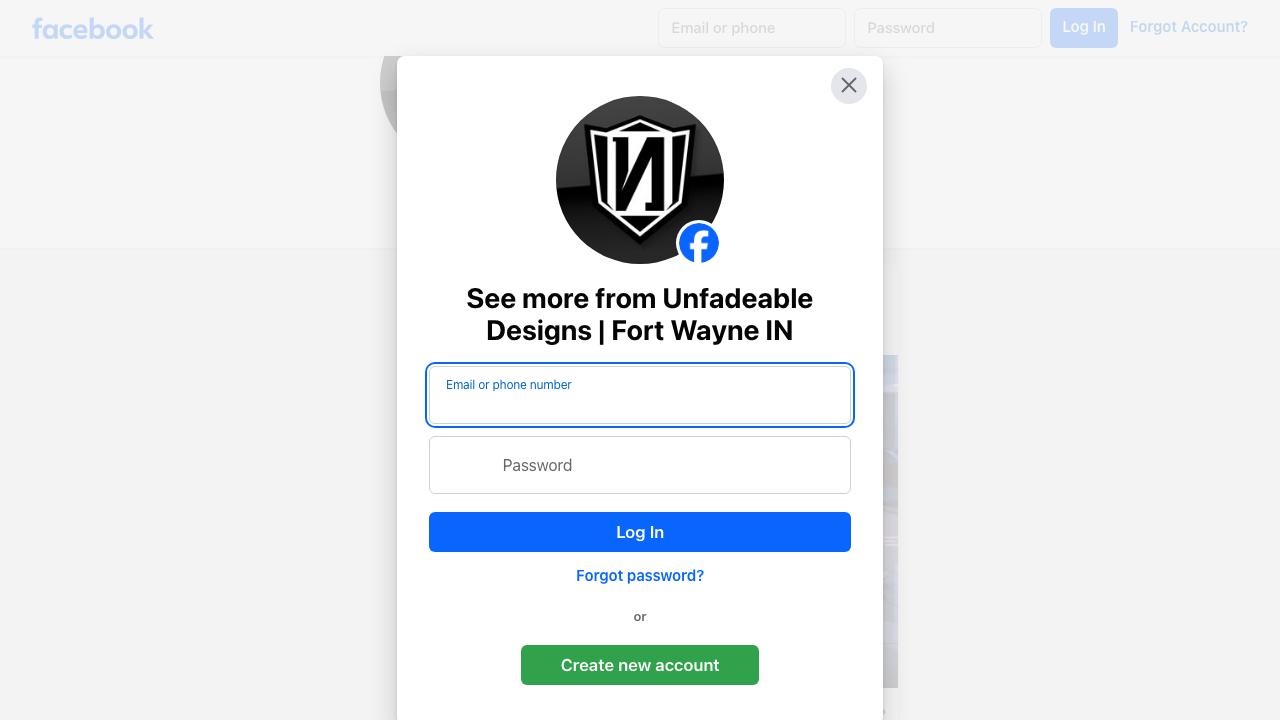Focus the popup's Email or phone number field
The width and height of the screenshot is (1280, 720).
[640, 395]
